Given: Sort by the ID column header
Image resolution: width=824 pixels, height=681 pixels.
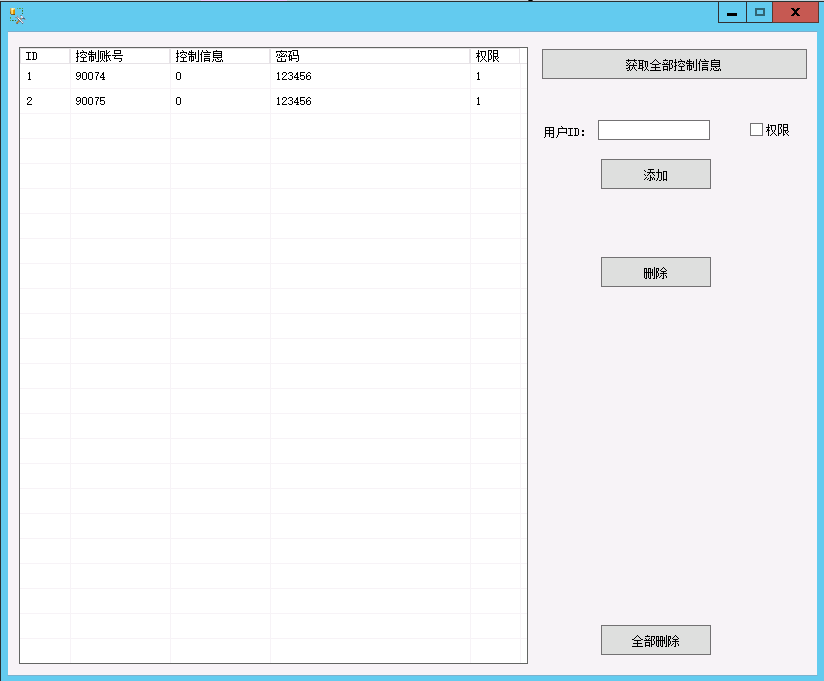Looking at the screenshot, I should pos(45,56).
